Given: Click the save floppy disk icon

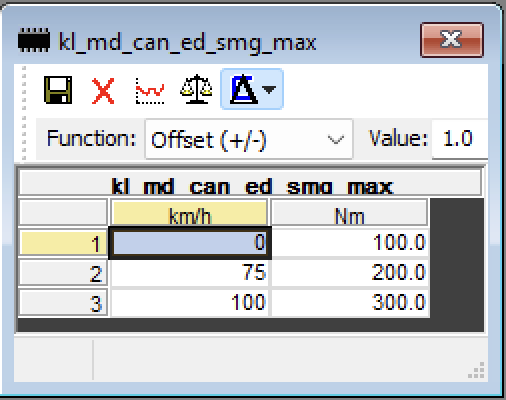Looking at the screenshot, I should 58,90.
